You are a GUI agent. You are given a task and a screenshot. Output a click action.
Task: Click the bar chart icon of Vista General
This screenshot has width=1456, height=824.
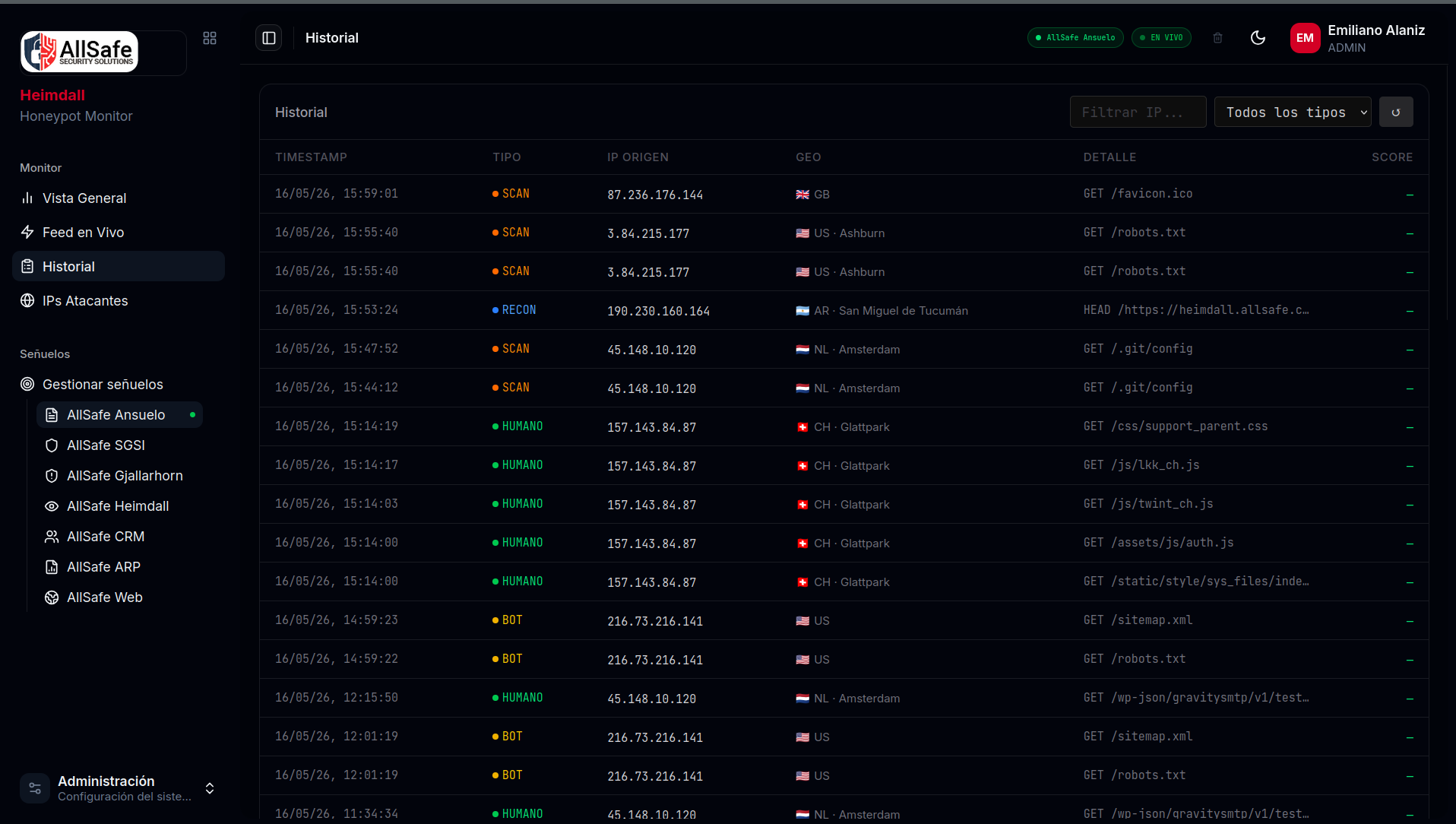[x=27, y=198]
